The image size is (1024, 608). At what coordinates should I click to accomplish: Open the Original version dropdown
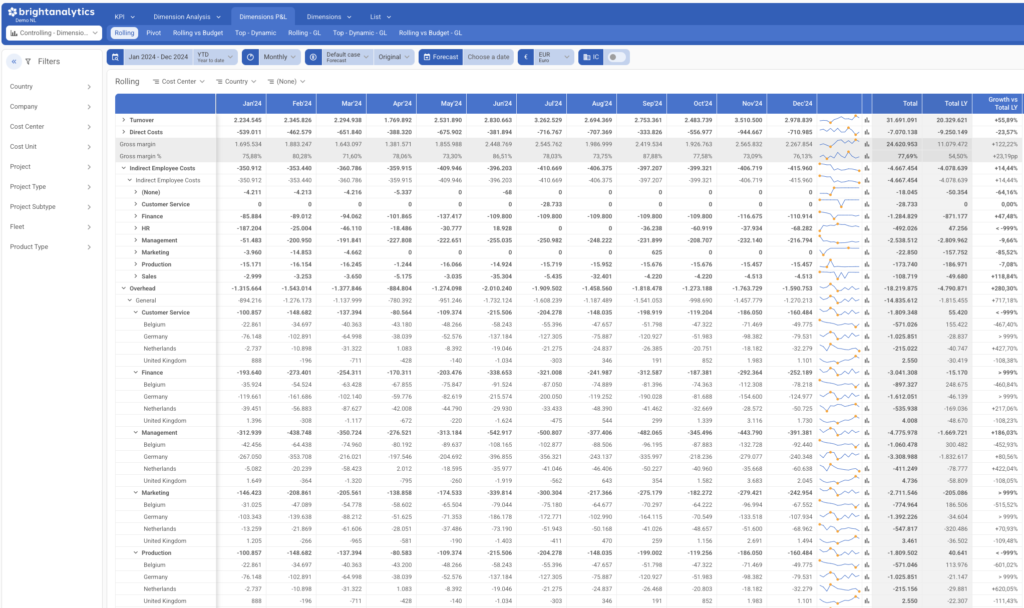pyautogui.click(x=394, y=57)
